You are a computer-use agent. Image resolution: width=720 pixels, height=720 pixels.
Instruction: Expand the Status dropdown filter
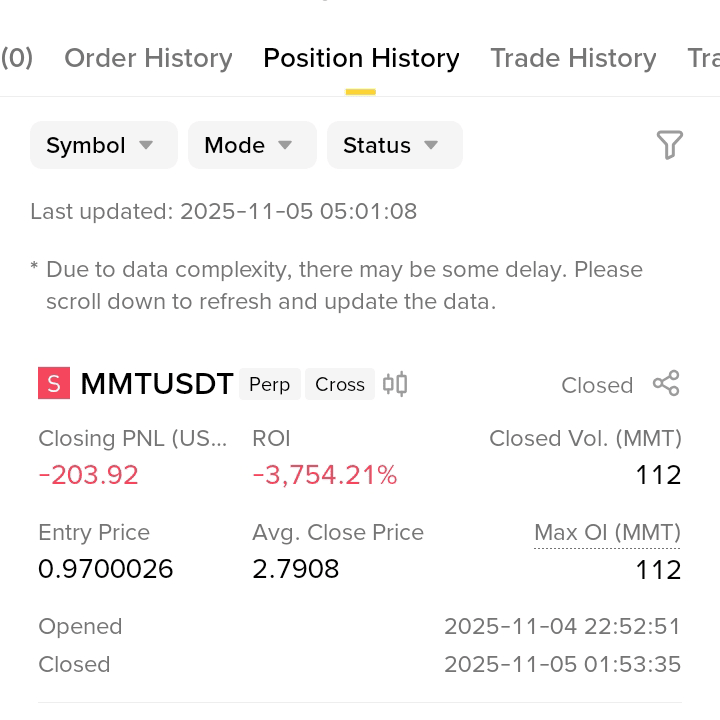[x=394, y=145]
